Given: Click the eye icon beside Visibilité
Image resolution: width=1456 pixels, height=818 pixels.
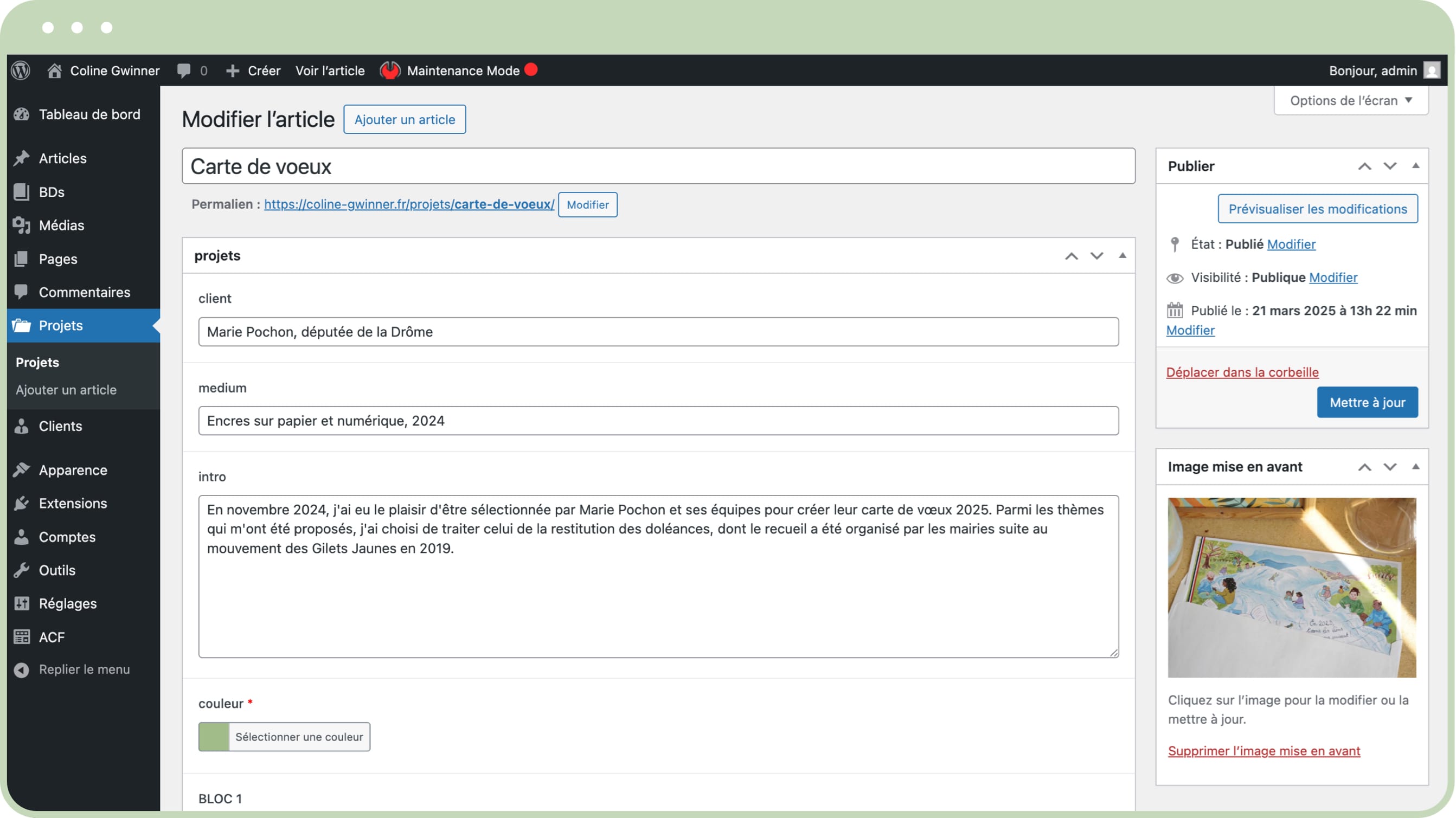Looking at the screenshot, I should point(1175,278).
